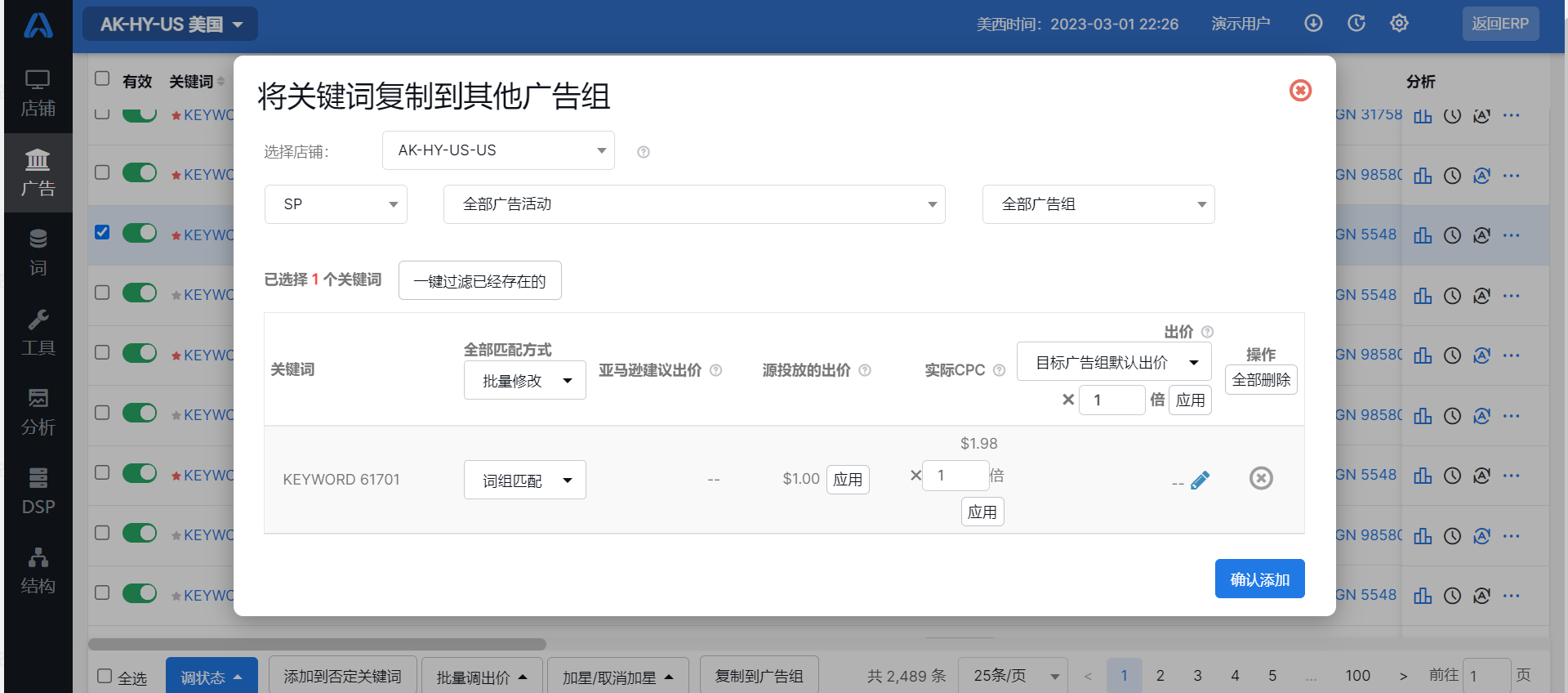Go to page 2
This screenshot has height=693, width=1568.
1160,676
